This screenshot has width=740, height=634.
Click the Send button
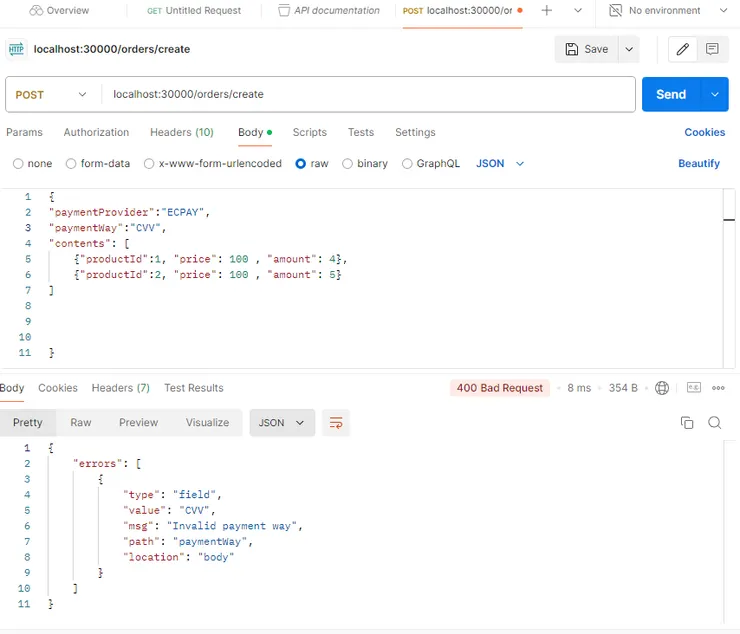click(670, 95)
